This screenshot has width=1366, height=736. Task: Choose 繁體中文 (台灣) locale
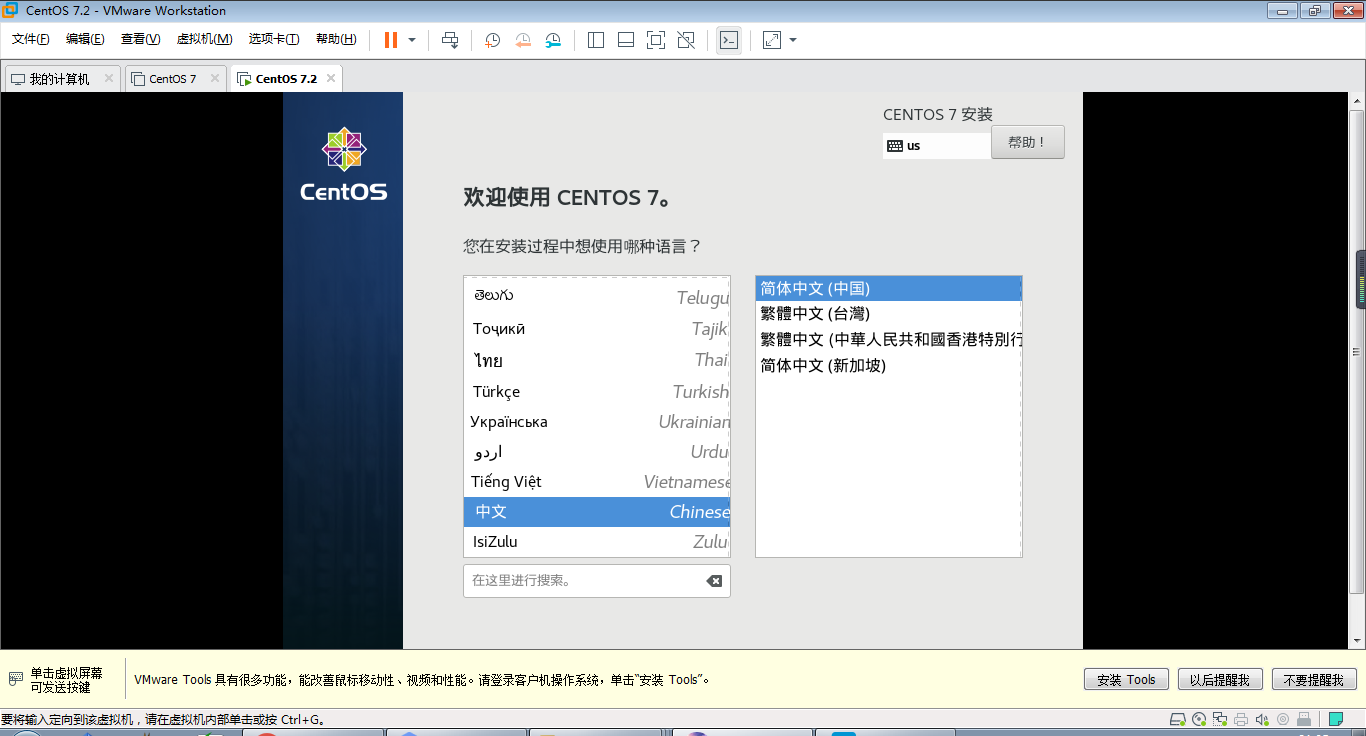click(888, 314)
